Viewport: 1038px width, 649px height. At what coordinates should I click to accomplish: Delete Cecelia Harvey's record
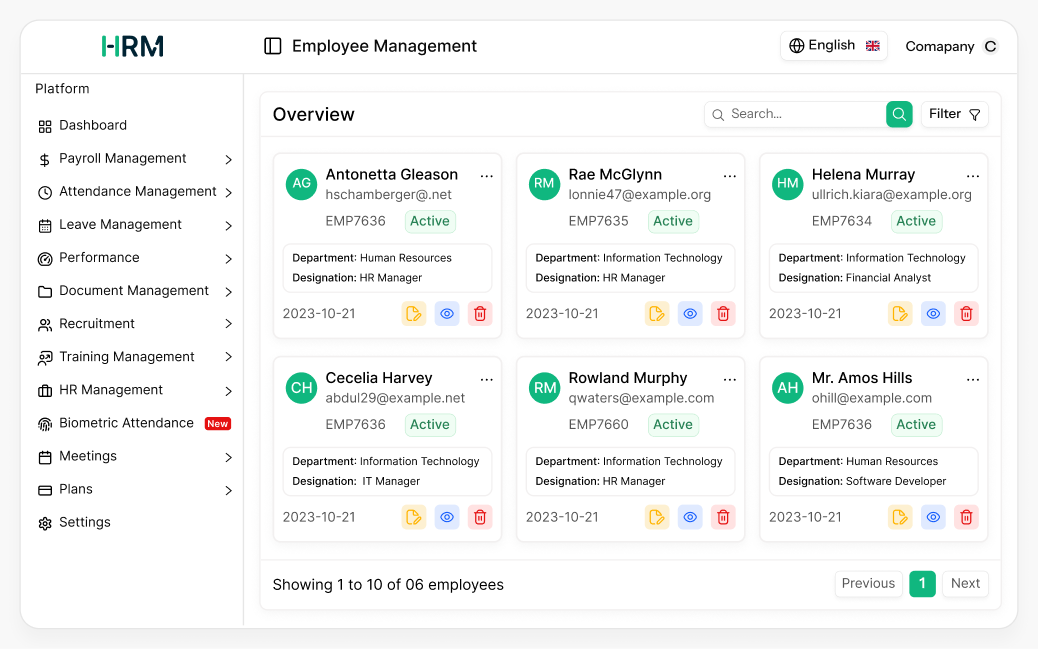pos(480,517)
